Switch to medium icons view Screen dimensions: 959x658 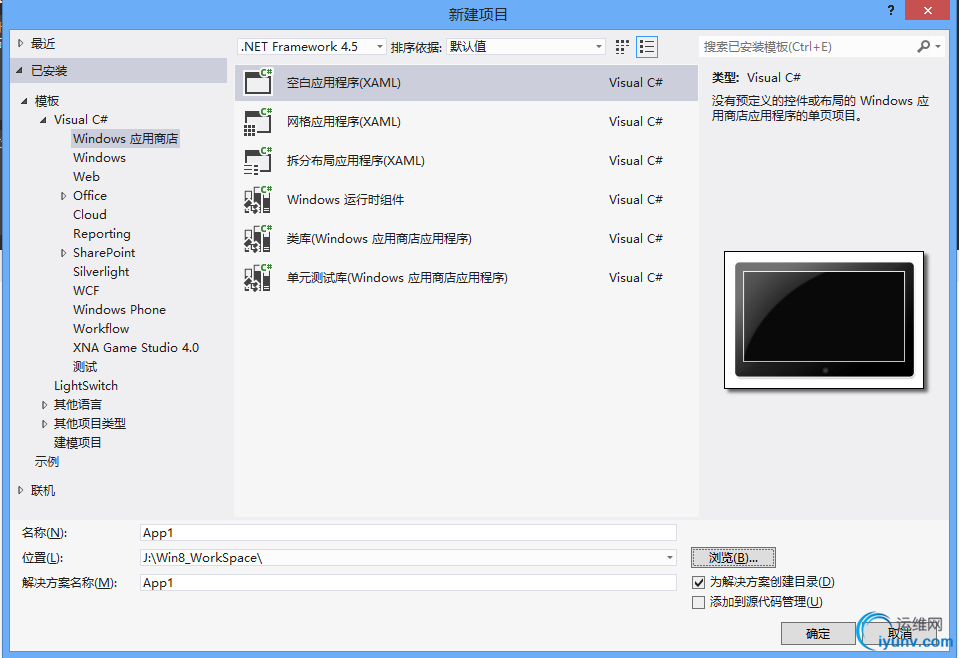pyautogui.click(x=620, y=46)
